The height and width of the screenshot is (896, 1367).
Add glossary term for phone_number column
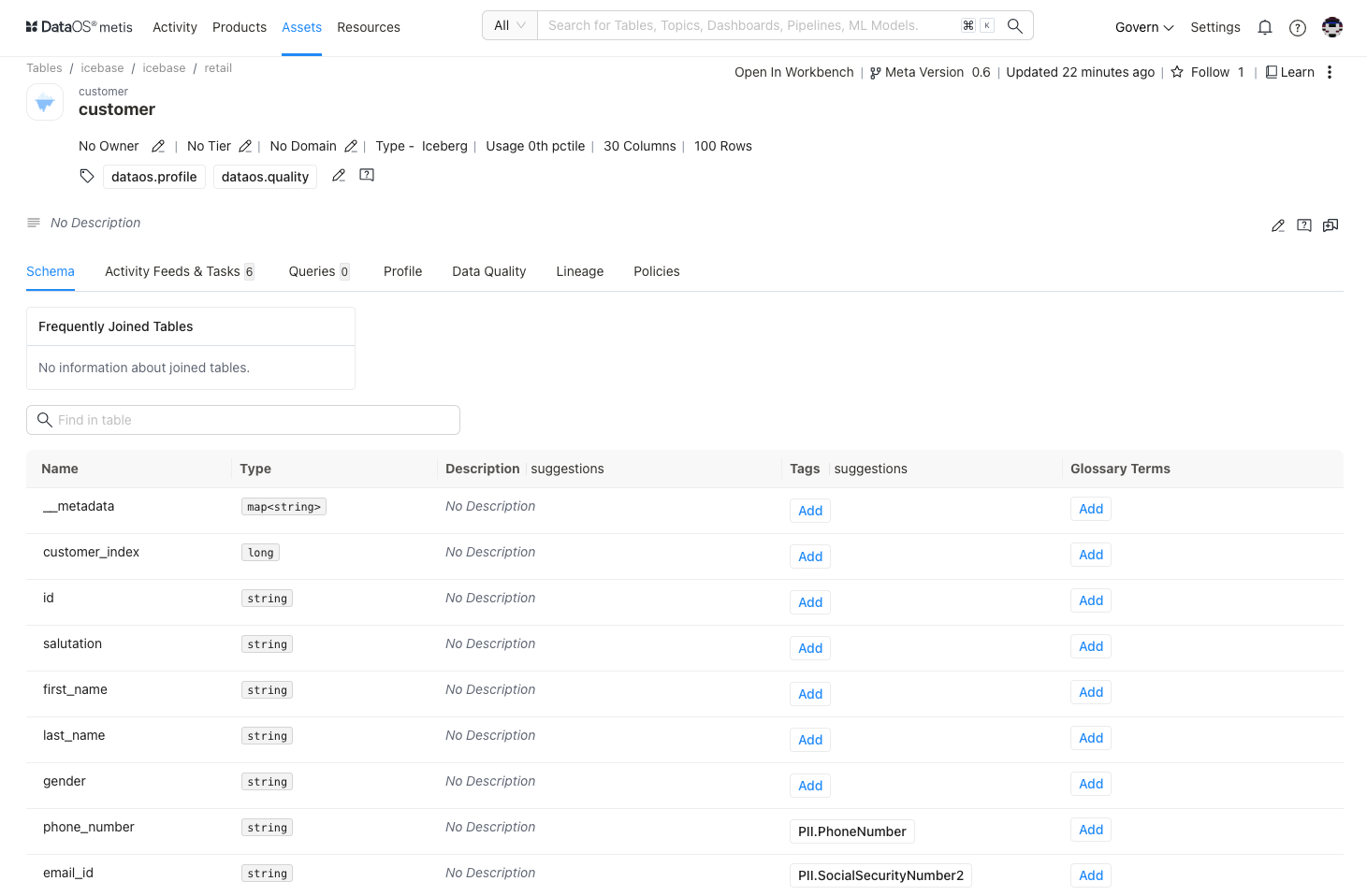1091,830
